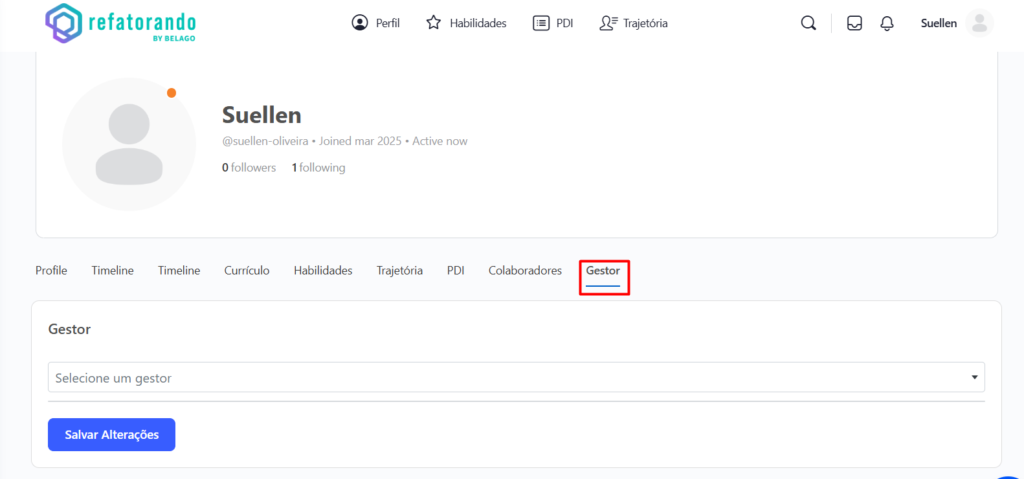1024x479 pixels.
Task: Click the small user avatar beside Suellen in header
Action: (x=980, y=23)
